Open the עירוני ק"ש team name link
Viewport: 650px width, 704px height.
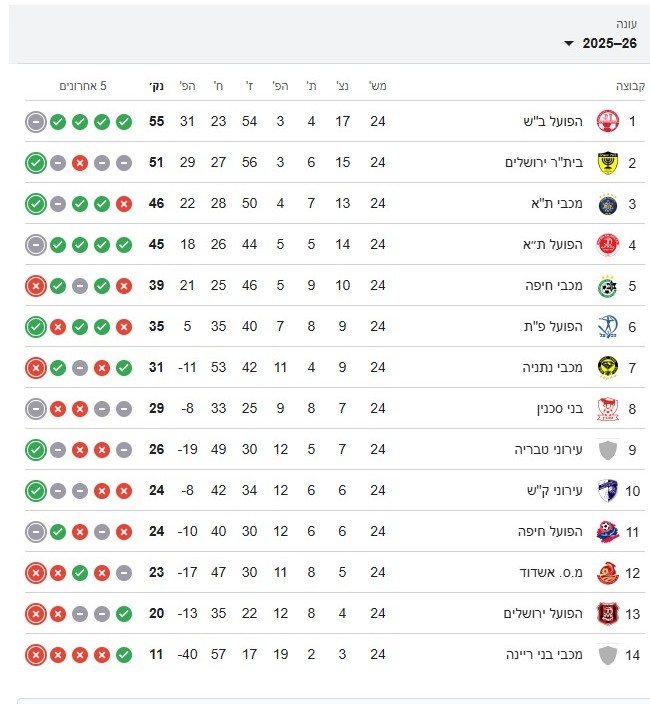pos(552,491)
